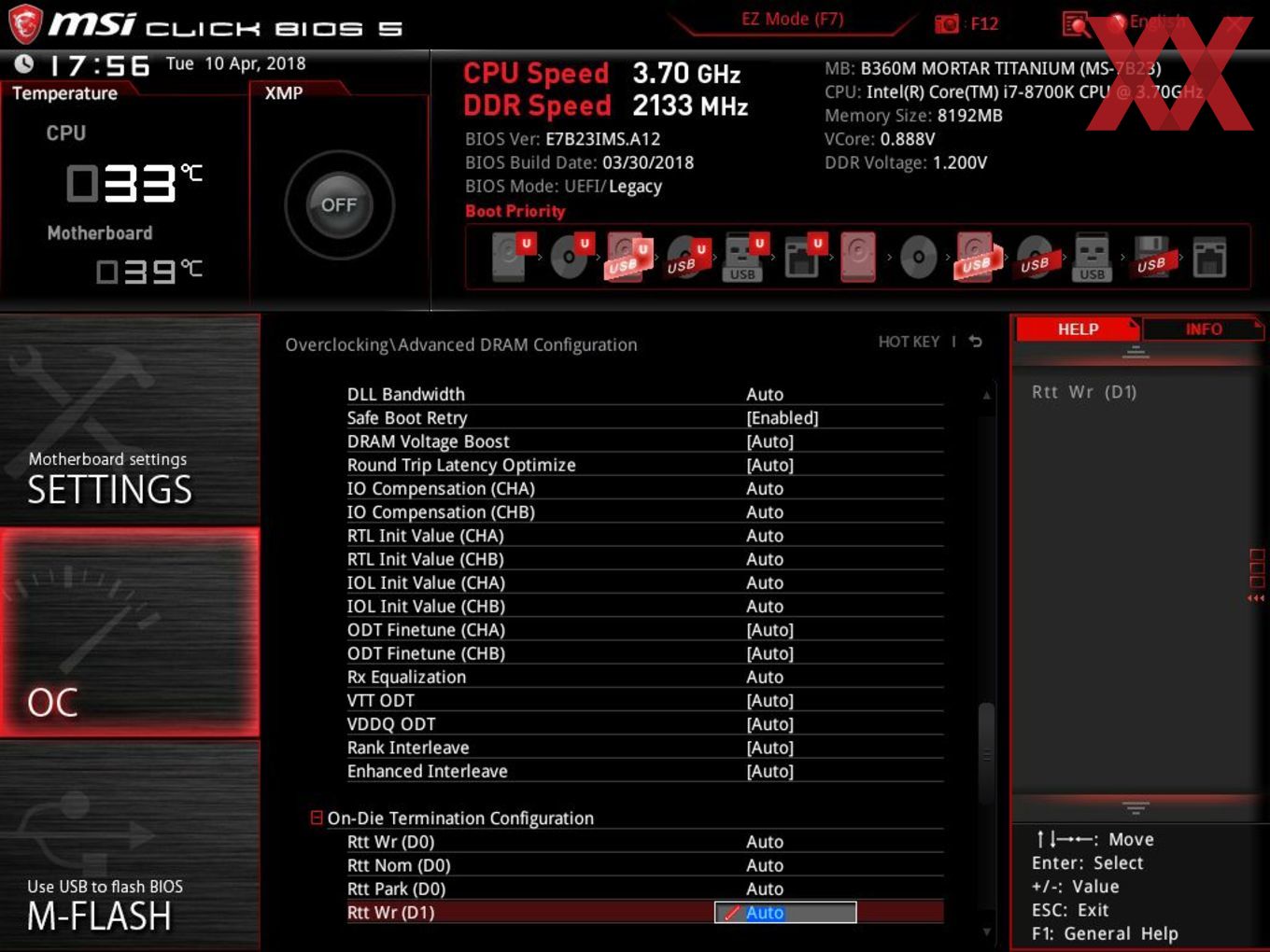1270x952 pixels.
Task: Click the back arrow next to HOT KEY
Action: 975,342
